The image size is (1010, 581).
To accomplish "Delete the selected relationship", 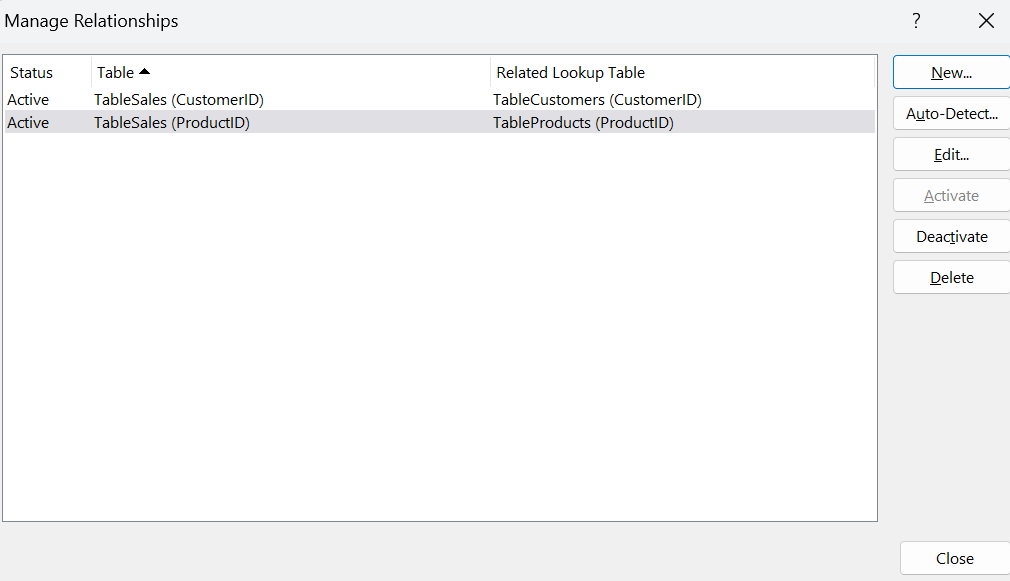I will pos(951,278).
